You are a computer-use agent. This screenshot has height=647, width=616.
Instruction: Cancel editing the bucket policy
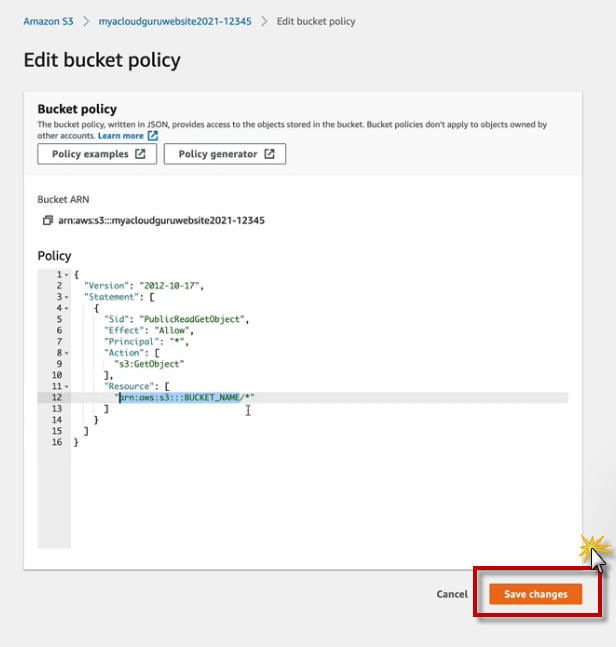coord(452,594)
